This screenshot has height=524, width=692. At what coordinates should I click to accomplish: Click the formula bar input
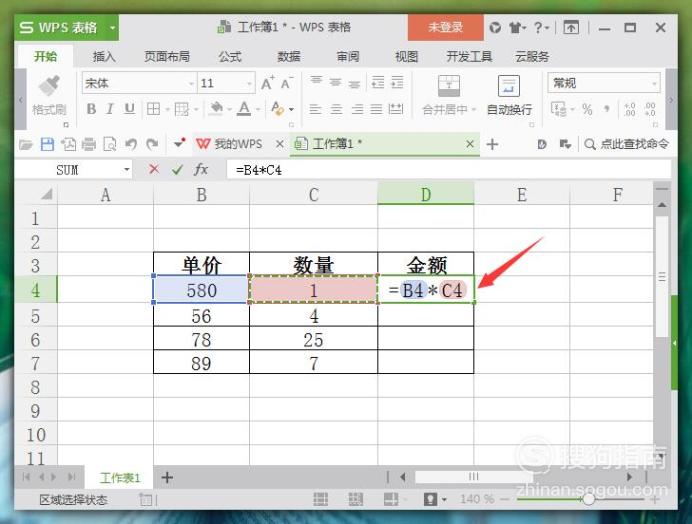(x=449, y=170)
